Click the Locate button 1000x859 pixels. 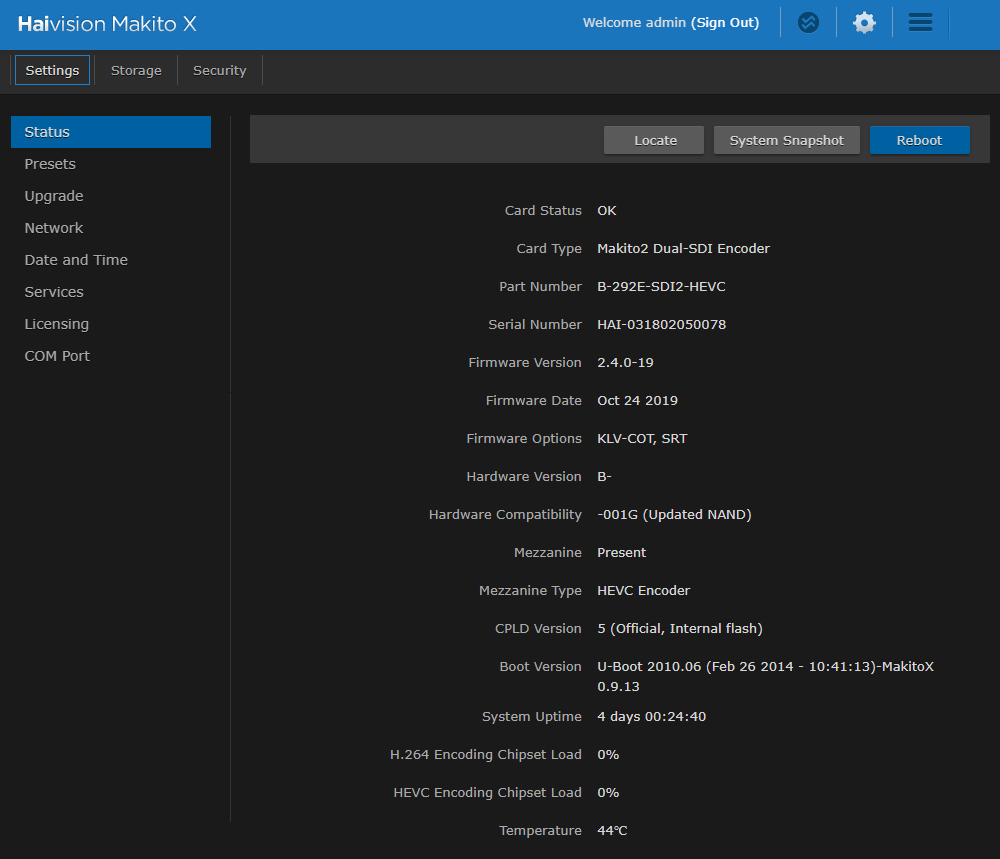[x=653, y=140]
